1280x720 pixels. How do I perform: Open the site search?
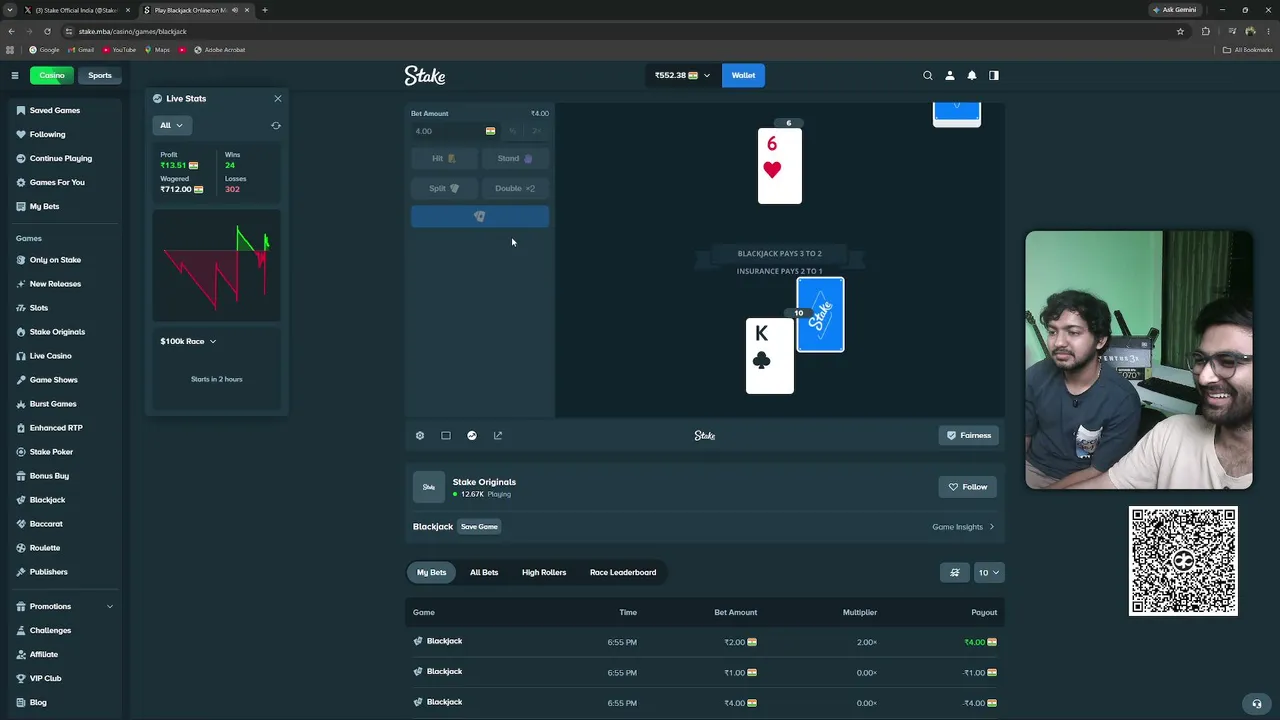pos(928,75)
